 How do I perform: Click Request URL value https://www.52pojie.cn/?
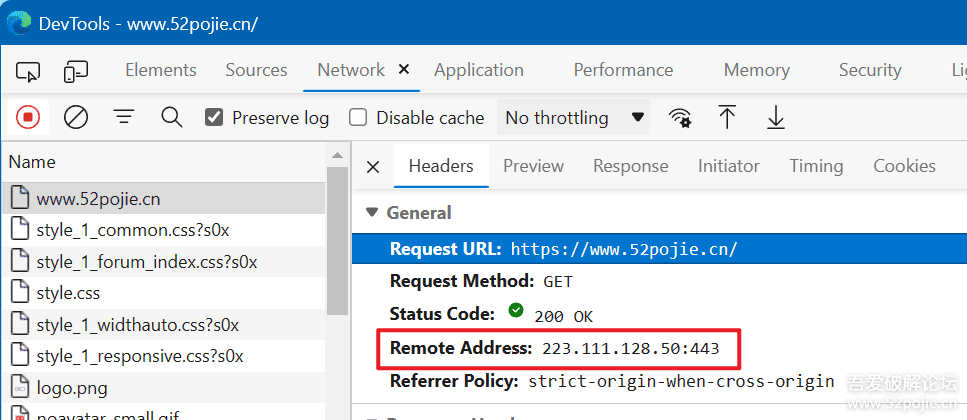point(624,249)
